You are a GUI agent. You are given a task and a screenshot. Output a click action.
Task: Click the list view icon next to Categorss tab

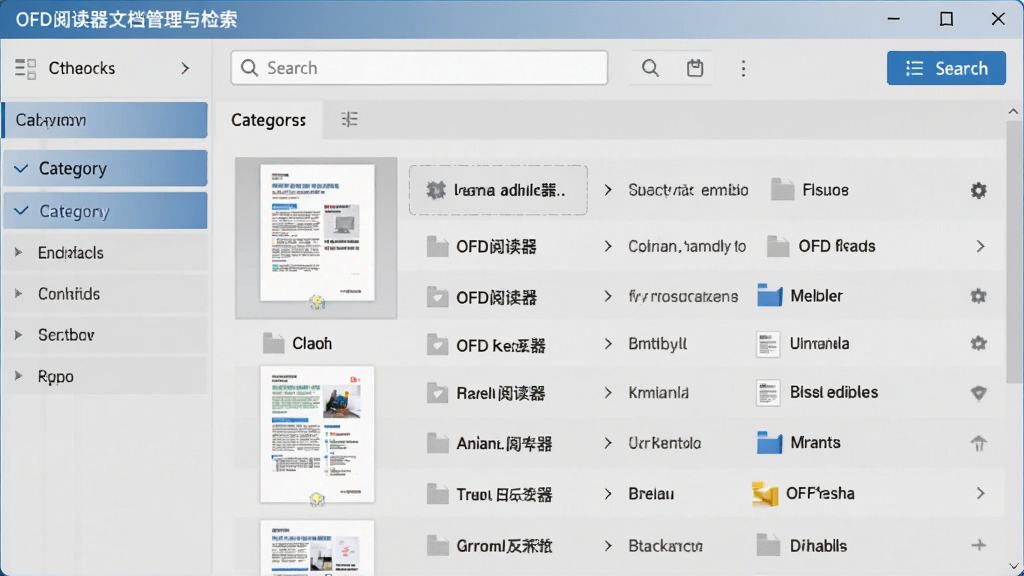click(349, 119)
